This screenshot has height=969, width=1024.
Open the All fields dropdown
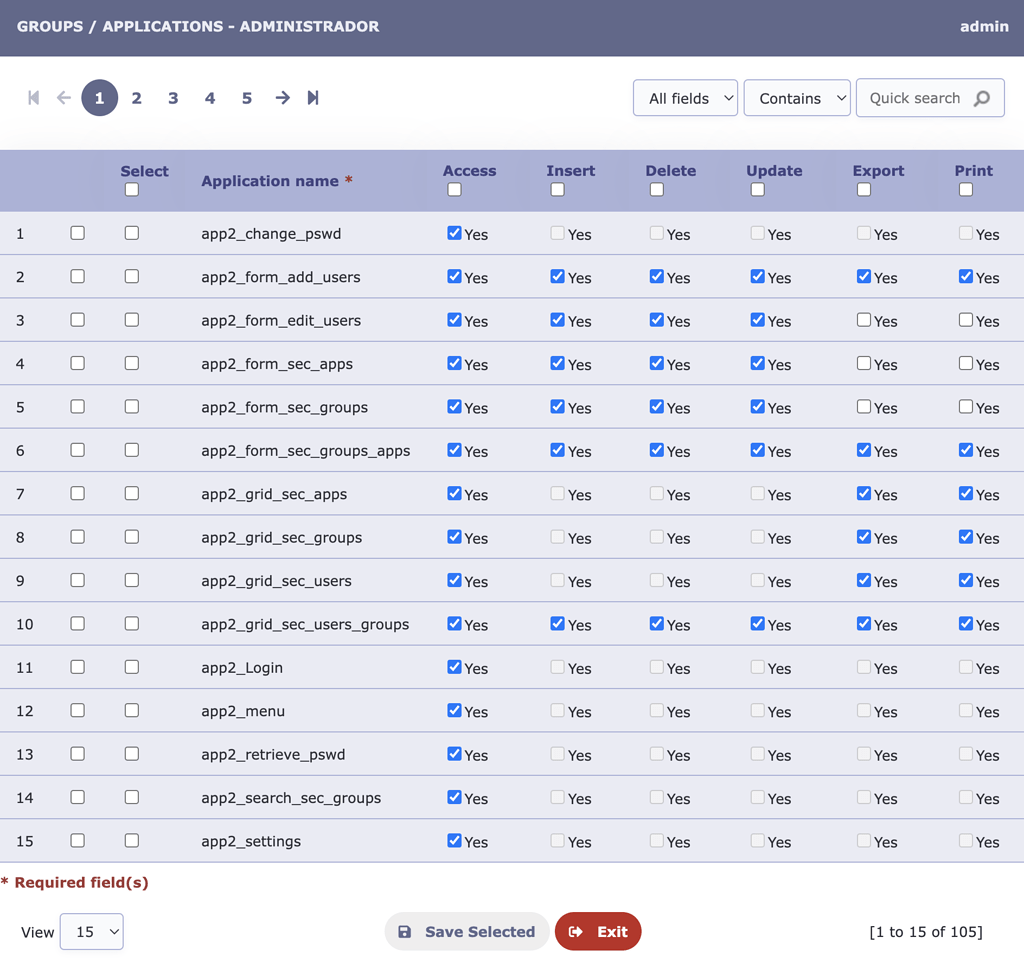click(x=685, y=98)
